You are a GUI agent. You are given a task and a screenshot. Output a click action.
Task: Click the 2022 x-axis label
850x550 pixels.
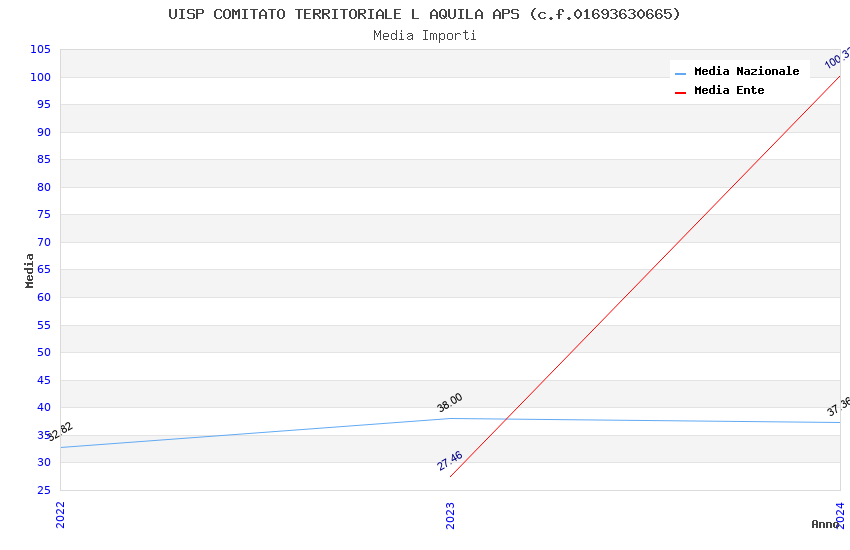coord(60,515)
